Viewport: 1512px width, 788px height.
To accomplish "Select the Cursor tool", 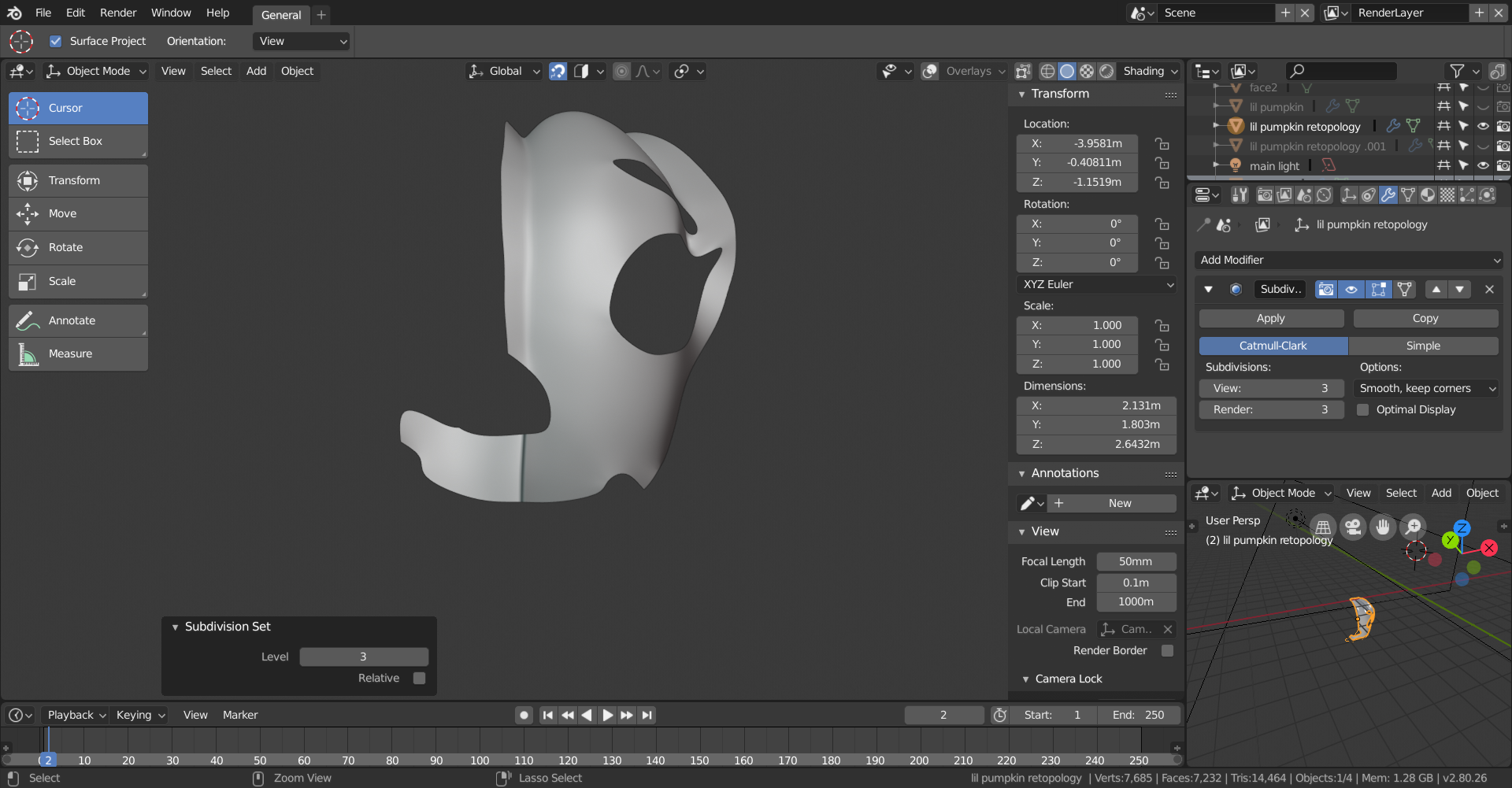I will click(x=78, y=108).
